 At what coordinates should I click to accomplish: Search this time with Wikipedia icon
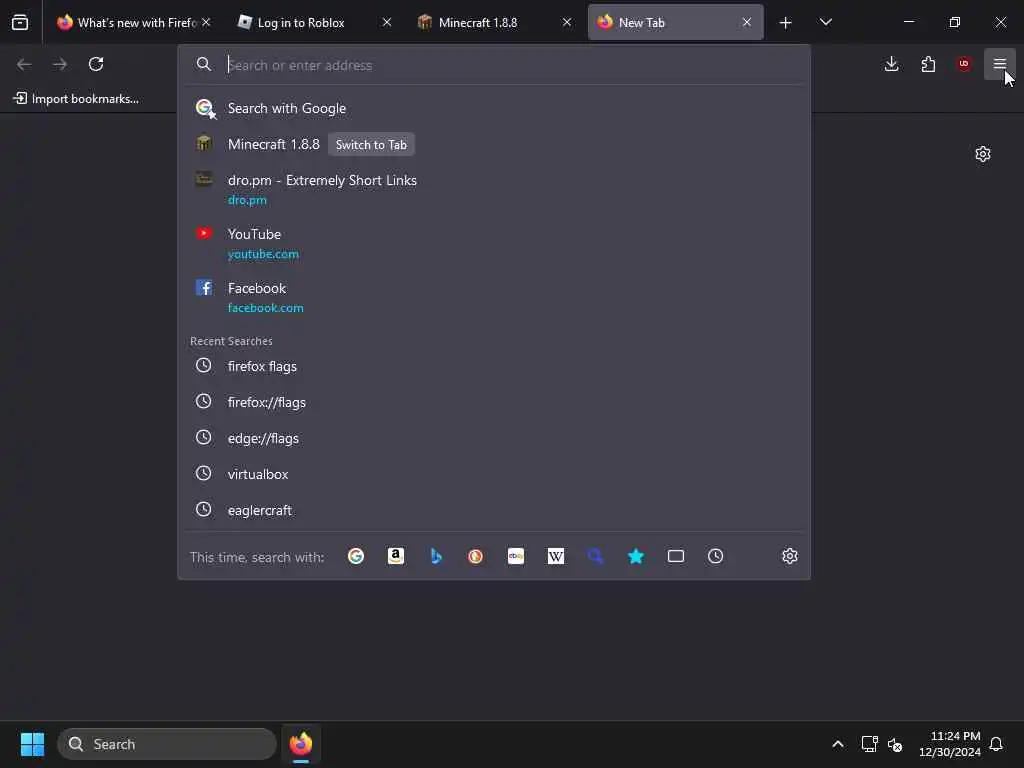556,556
